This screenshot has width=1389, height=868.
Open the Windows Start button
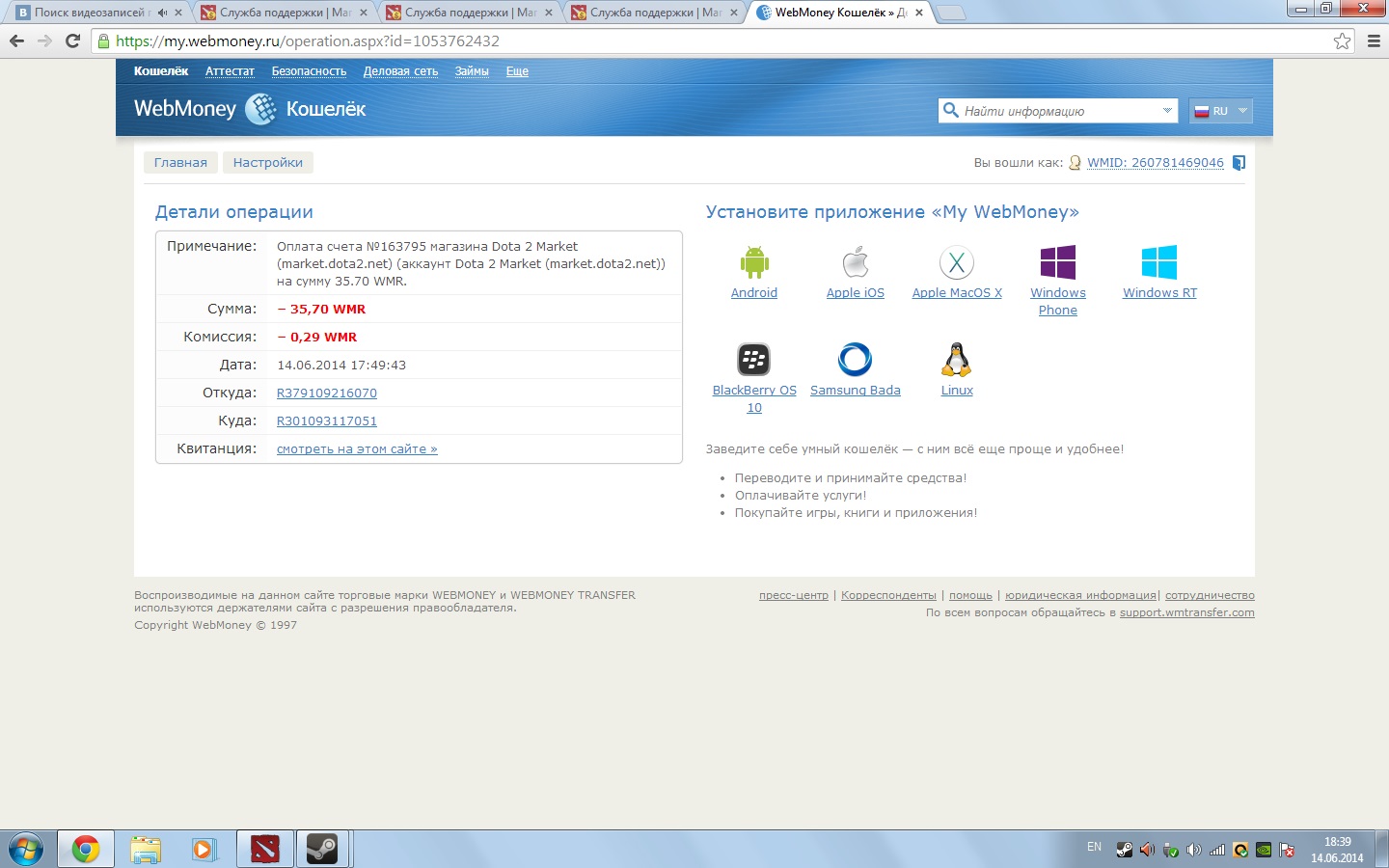click(x=25, y=850)
